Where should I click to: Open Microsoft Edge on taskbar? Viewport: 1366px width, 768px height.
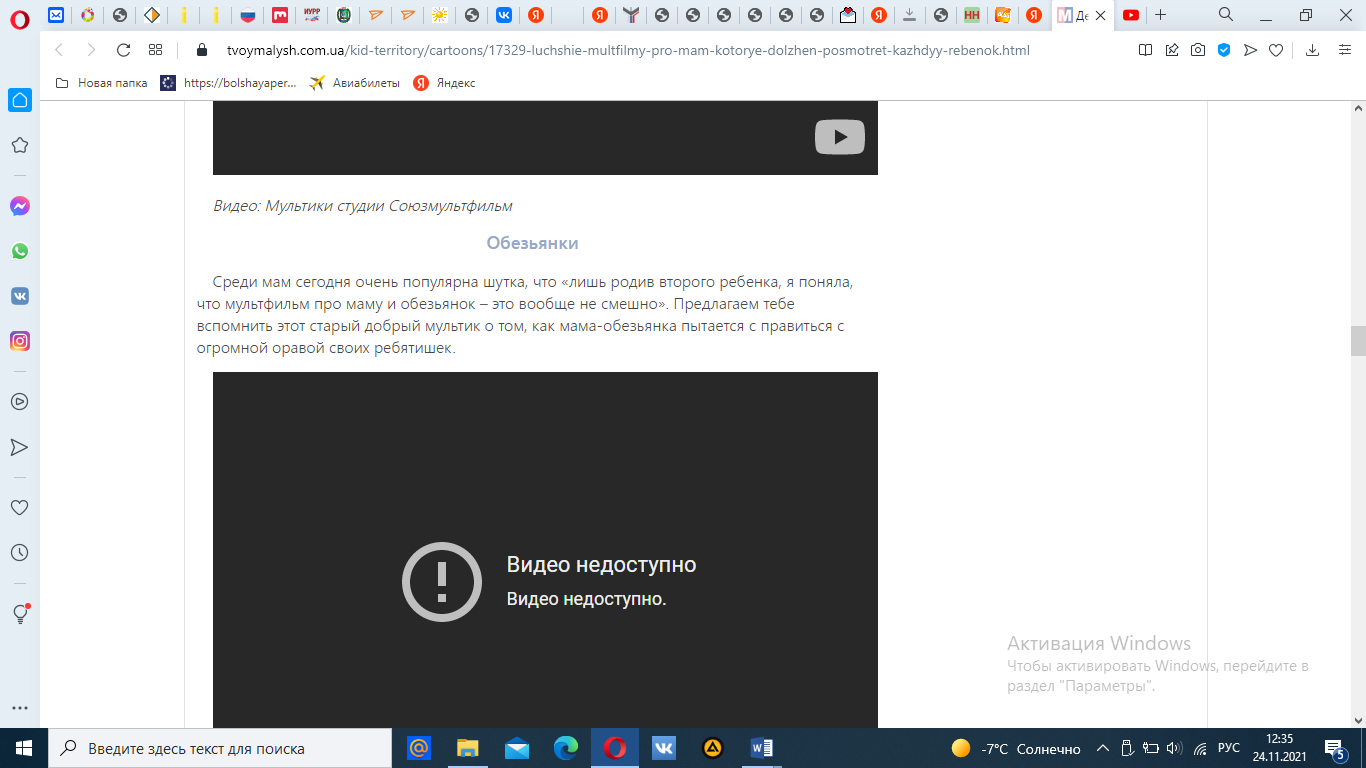(566, 748)
